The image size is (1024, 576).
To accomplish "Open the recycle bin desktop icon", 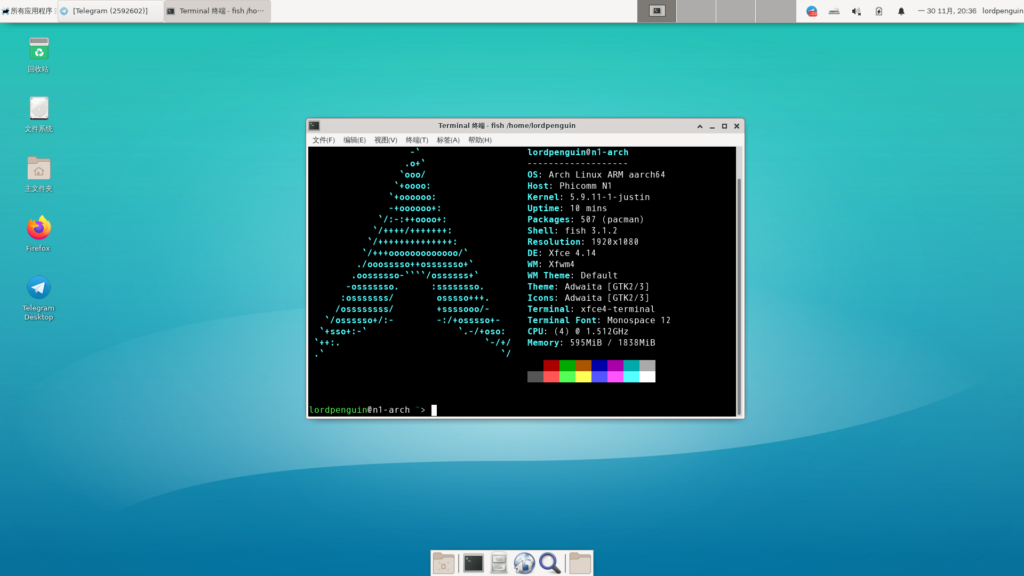I will pos(38,50).
